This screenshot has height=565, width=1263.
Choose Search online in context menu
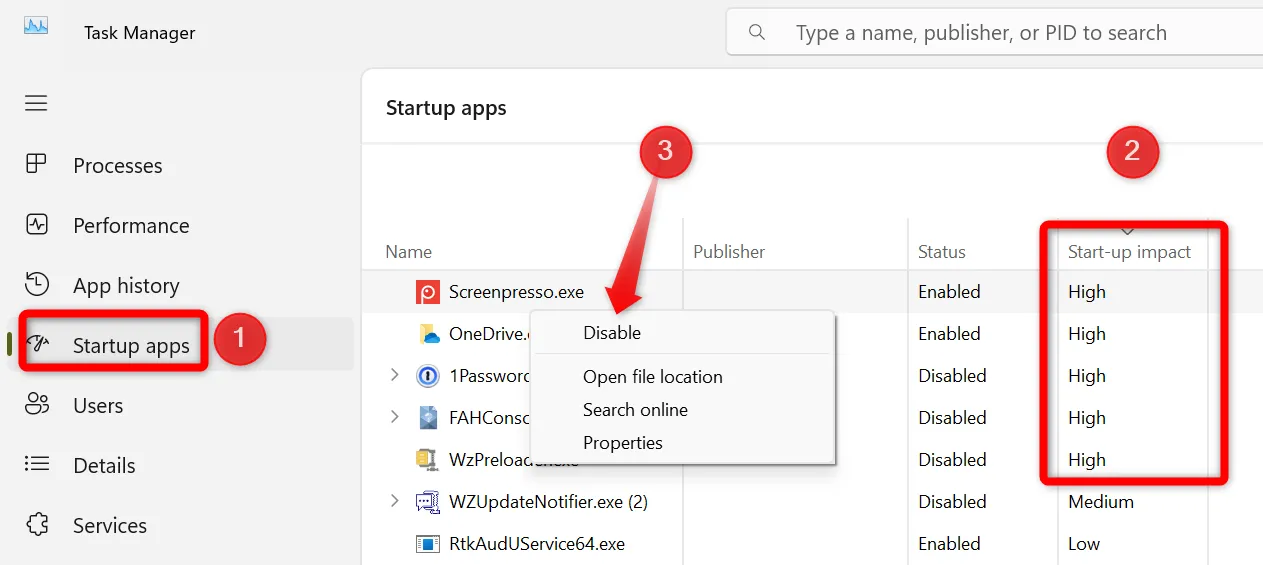click(x=636, y=410)
